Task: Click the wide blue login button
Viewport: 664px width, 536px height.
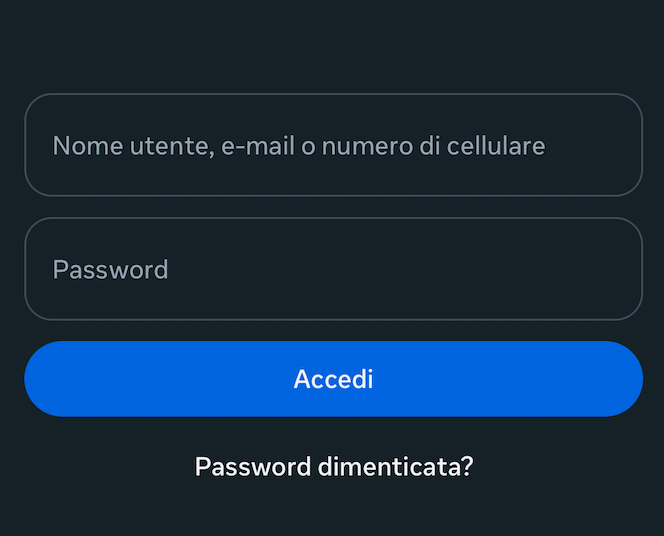Action: coord(333,379)
